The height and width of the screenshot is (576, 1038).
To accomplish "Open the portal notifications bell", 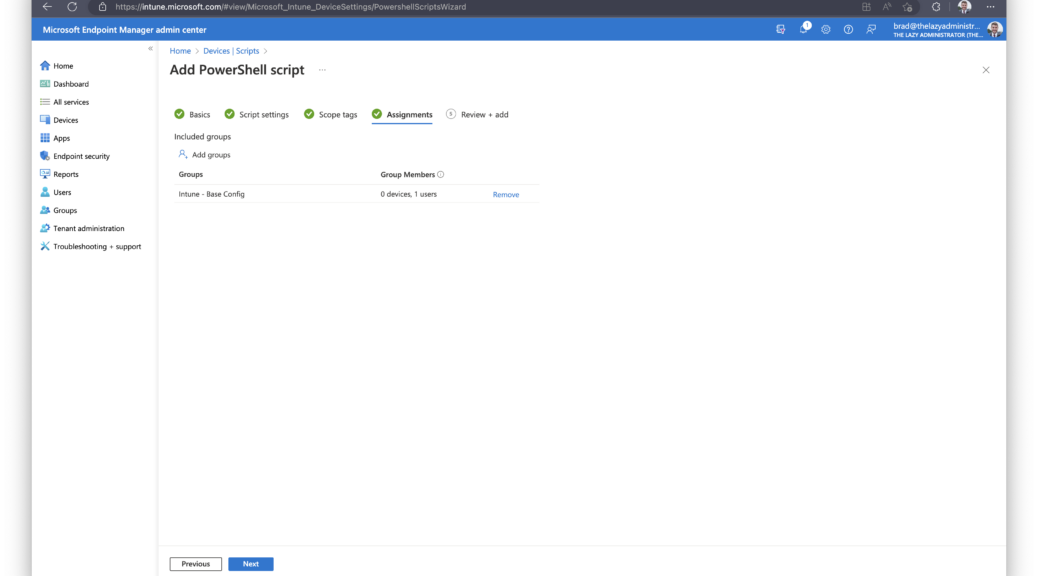I will (x=804, y=29).
